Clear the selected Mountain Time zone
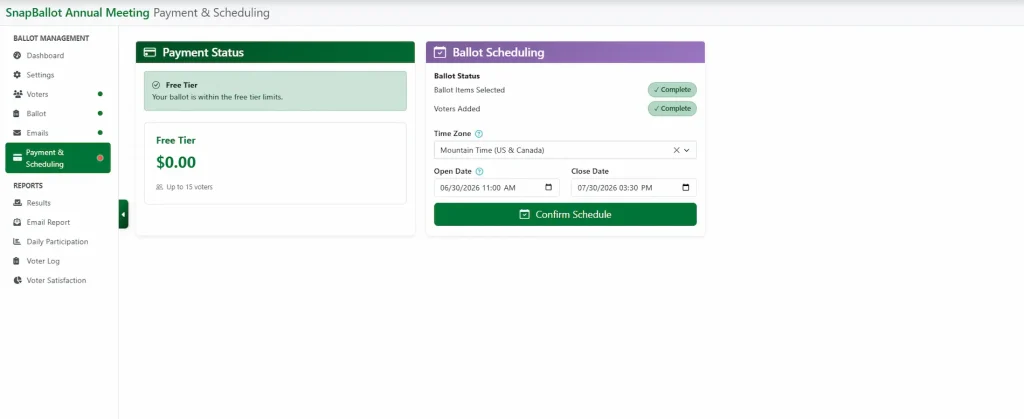The width and height of the screenshot is (1024, 419). click(677, 150)
